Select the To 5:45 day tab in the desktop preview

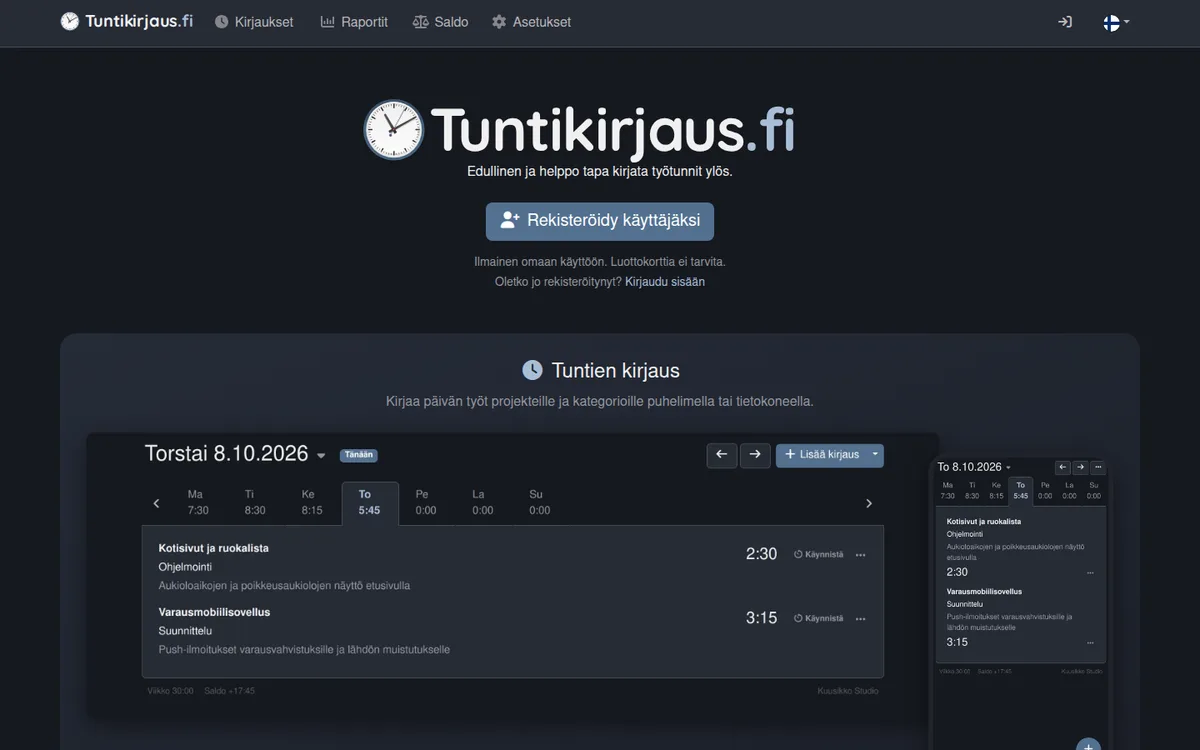click(x=370, y=503)
